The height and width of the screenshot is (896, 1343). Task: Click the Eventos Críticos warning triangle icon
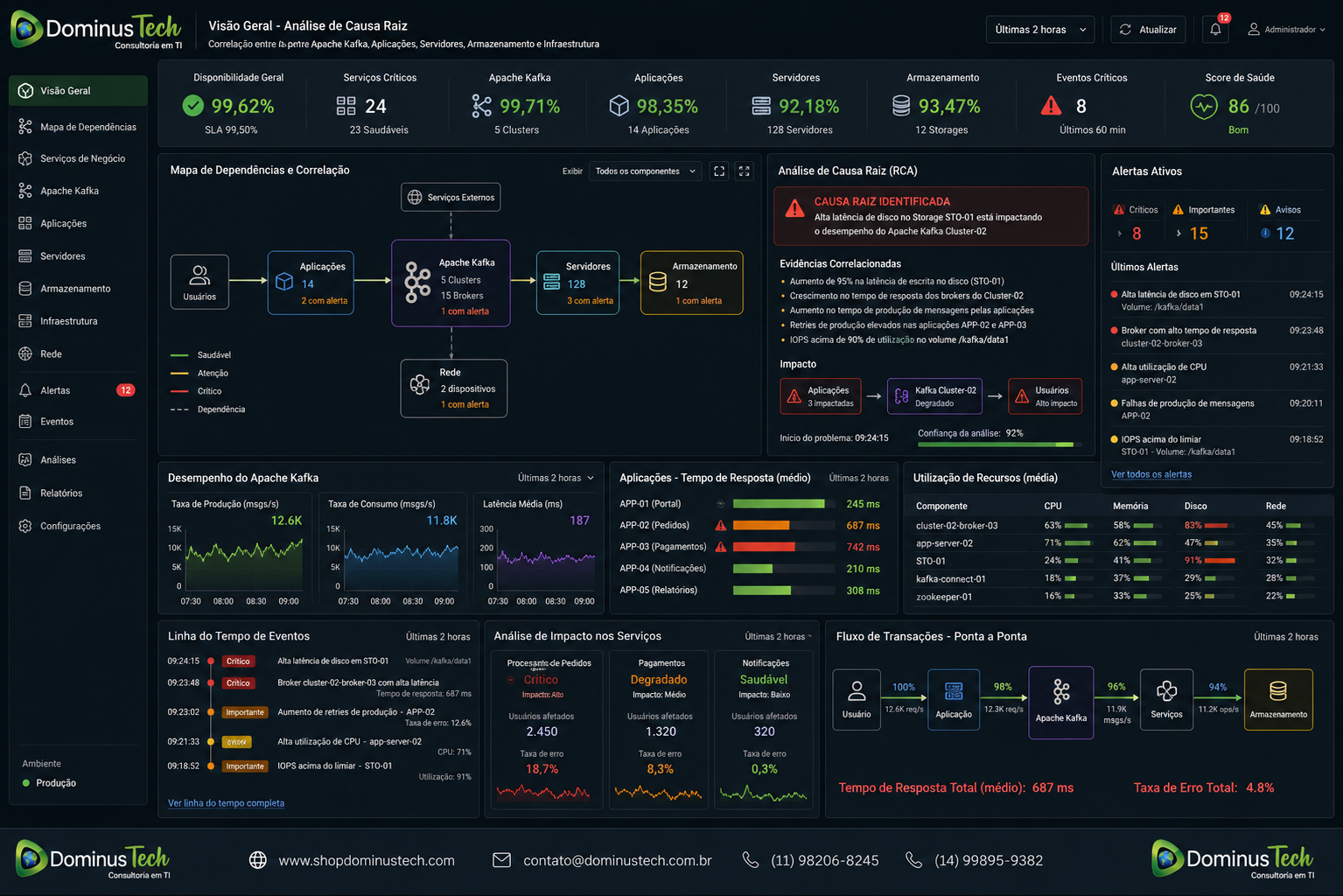pos(1051,106)
